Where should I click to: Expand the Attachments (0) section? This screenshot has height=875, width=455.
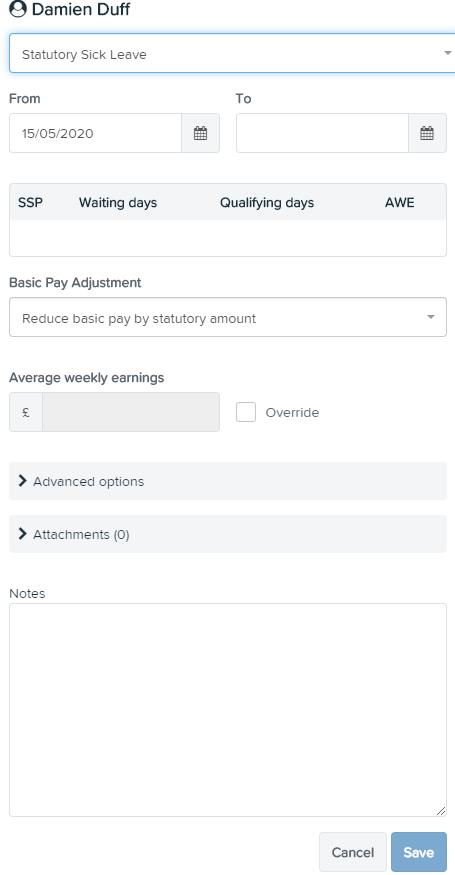(x=228, y=534)
